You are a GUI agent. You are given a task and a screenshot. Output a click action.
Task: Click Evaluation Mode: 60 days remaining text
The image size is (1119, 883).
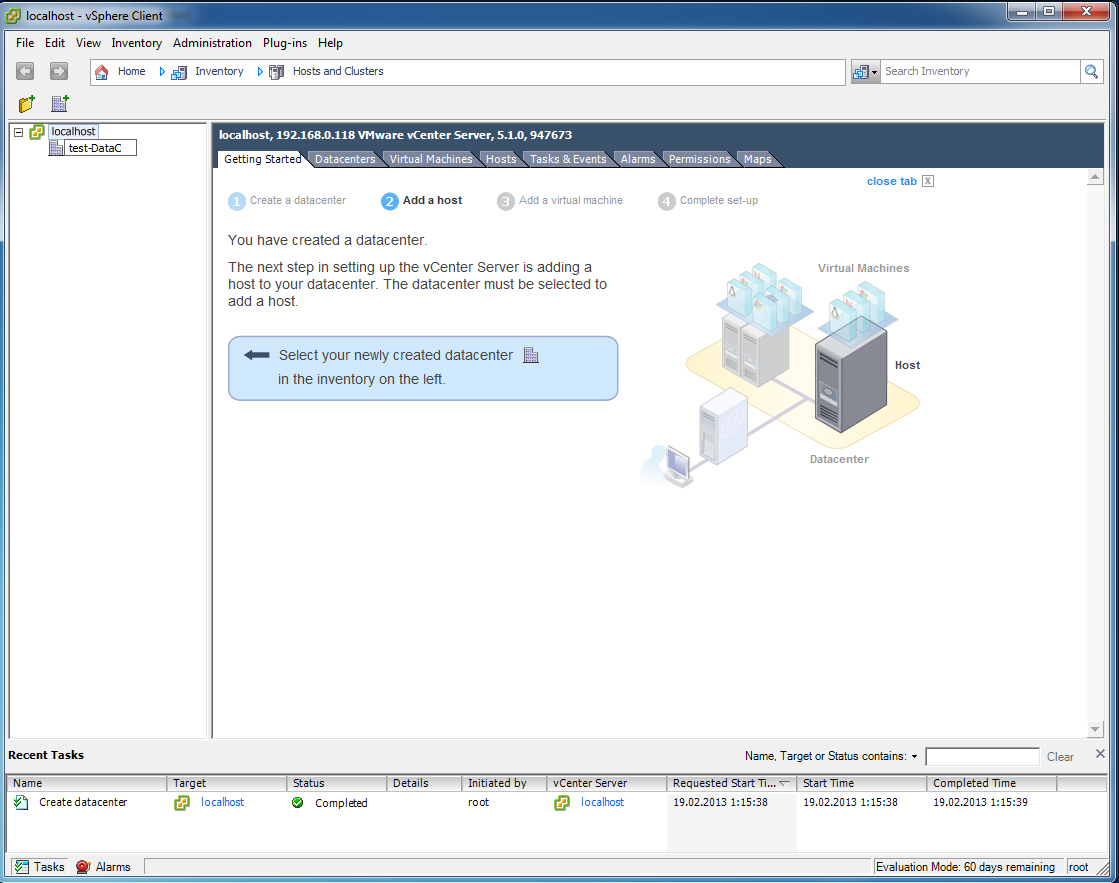(x=965, y=867)
